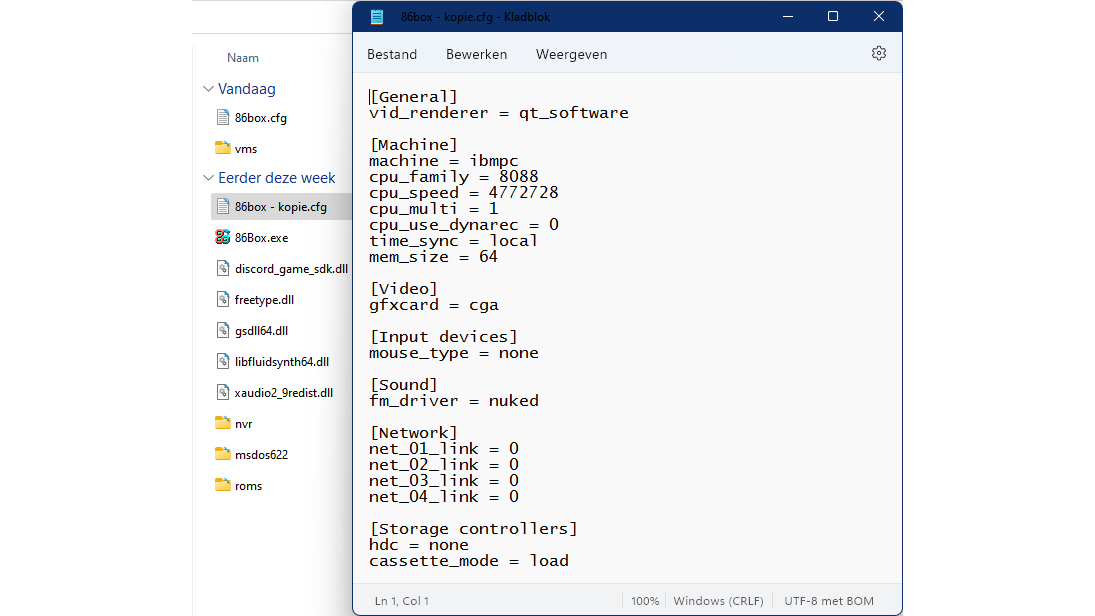Screen dimensions: 1095x616
Task: Collapse the Vandaag group
Action: (208, 89)
